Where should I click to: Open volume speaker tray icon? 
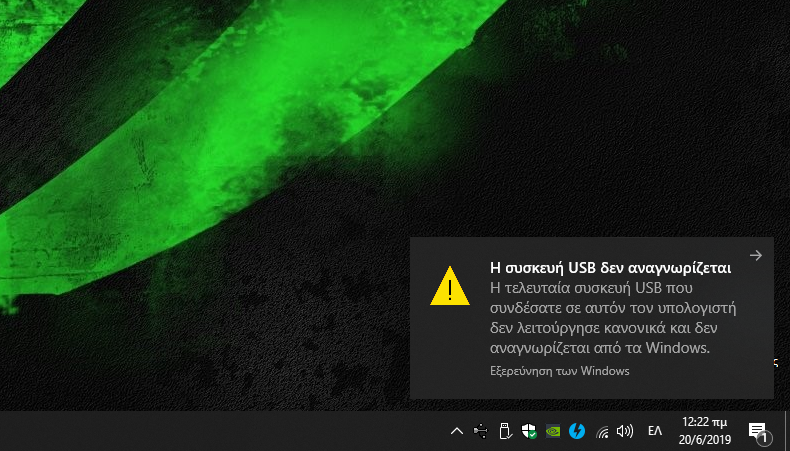click(x=625, y=431)
